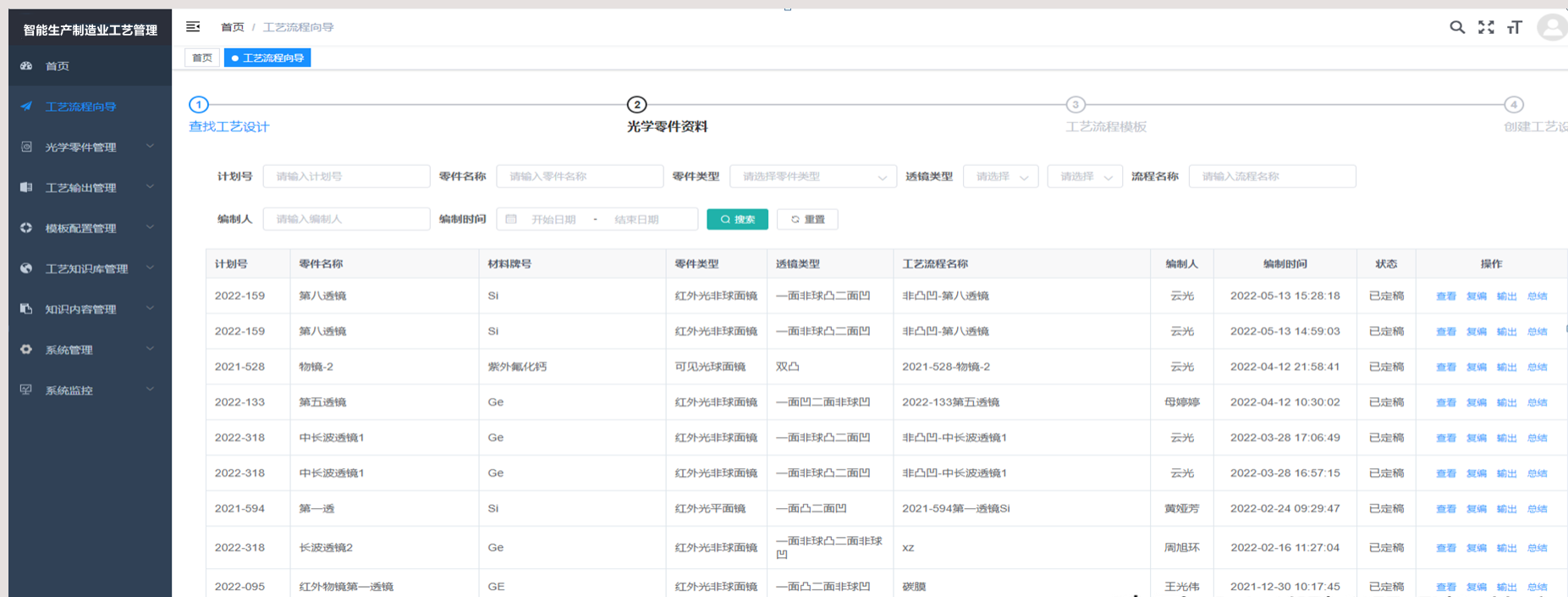Screen dimensions: 1568x597
Task: Click the 工艺流程向导 paper plane icon
Action: [26, 107]
